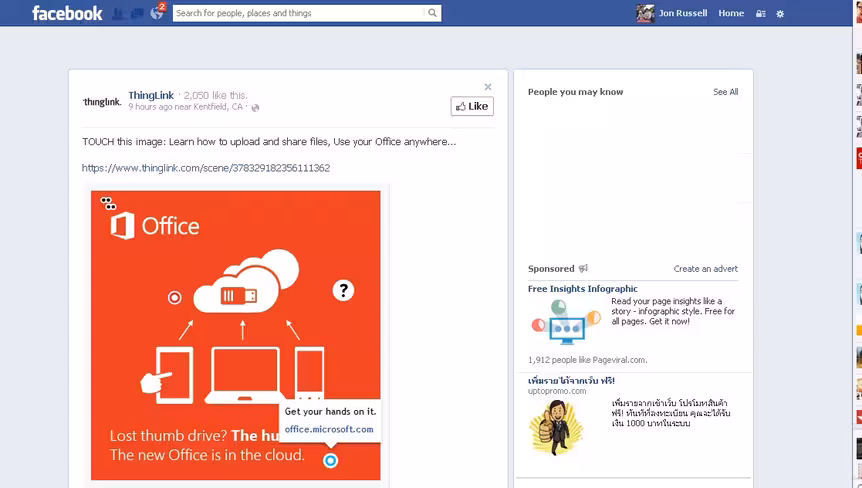The height and width of the screenshot is (488, 862).
Task: Click See All in People you may know
Action: pyautogui.click(x=726, y=92)
